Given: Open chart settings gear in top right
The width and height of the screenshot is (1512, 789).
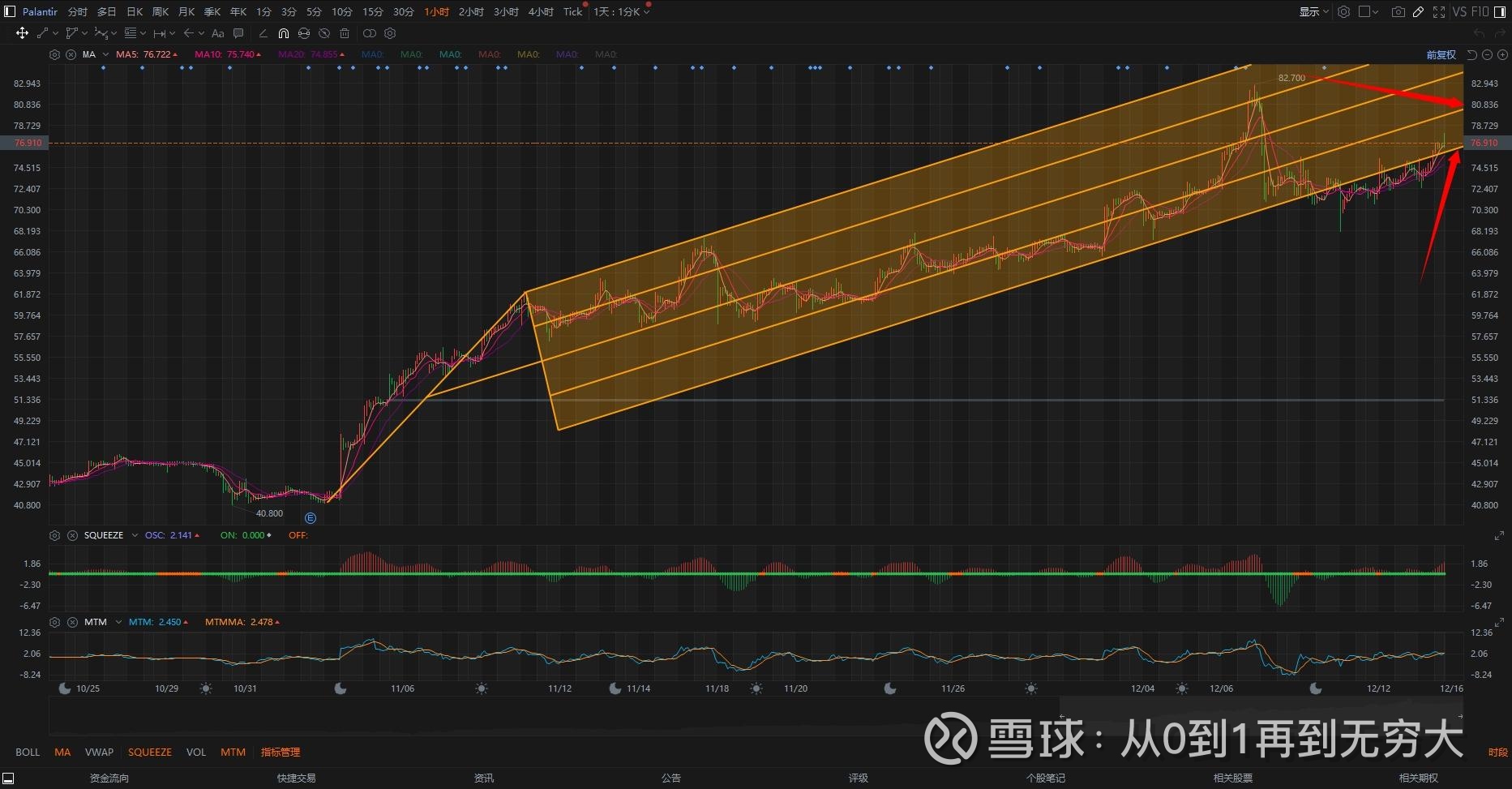Looking at the screenshot, I should click(x=1343, y=11).
